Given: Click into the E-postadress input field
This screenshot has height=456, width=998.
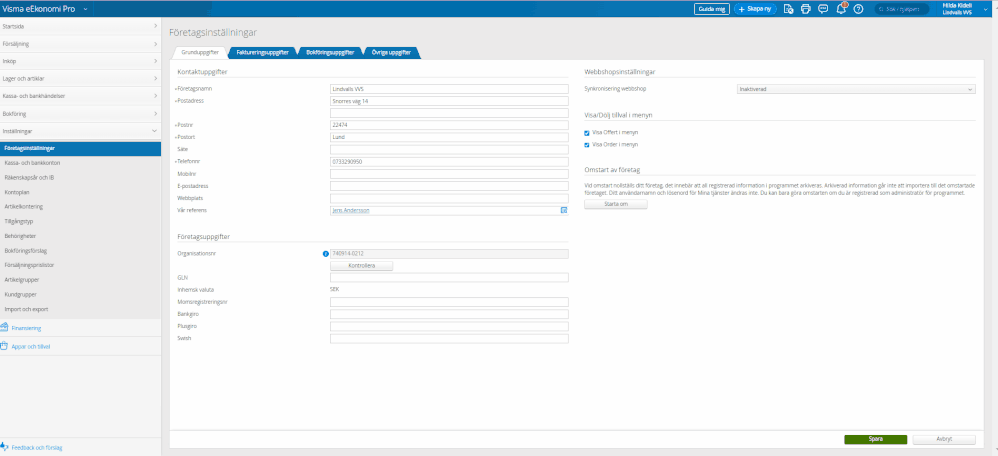Looking at the screenshot, I should pos(449,184).
